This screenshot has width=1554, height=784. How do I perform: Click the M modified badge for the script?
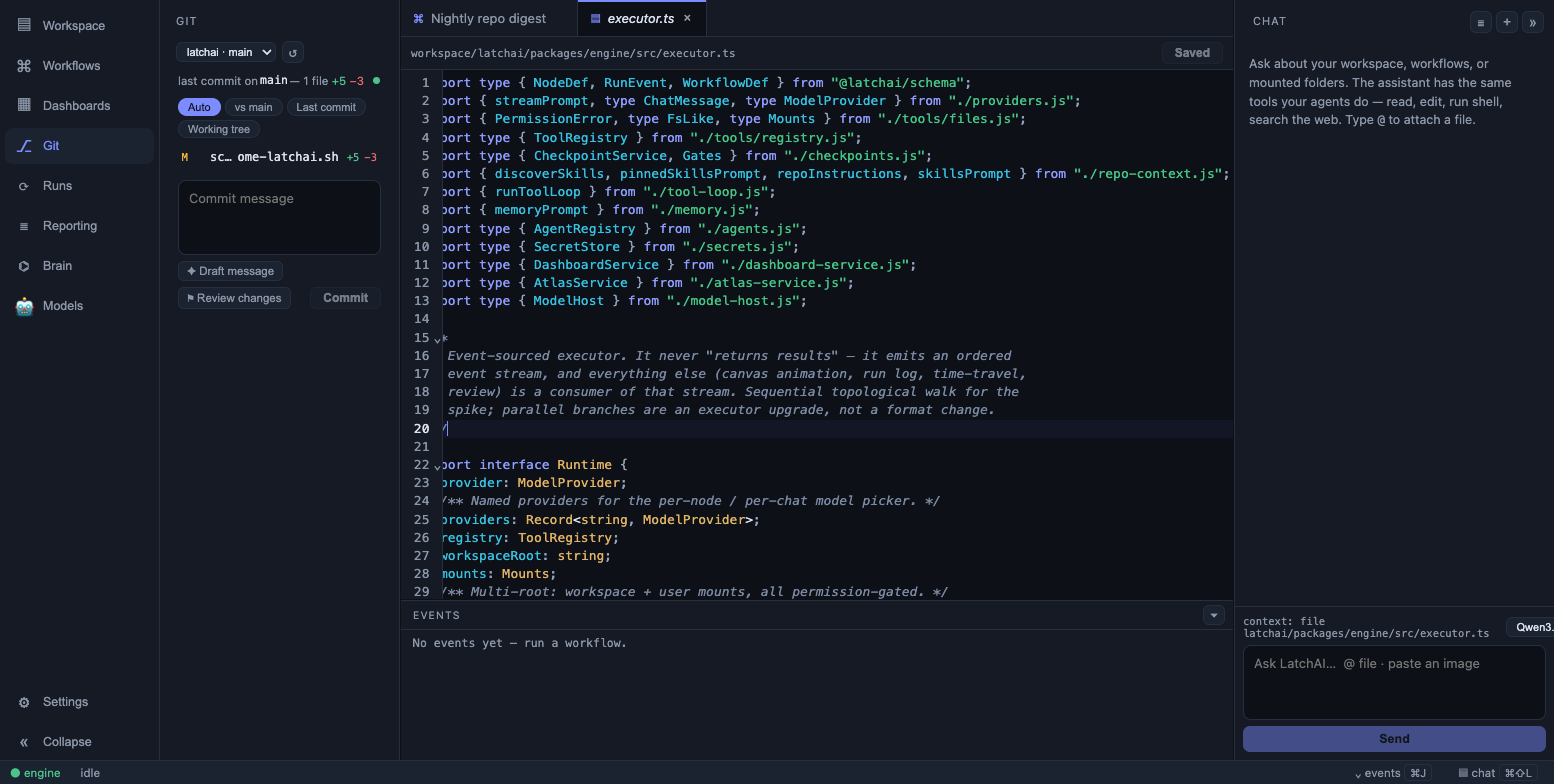tap(185, 157)
